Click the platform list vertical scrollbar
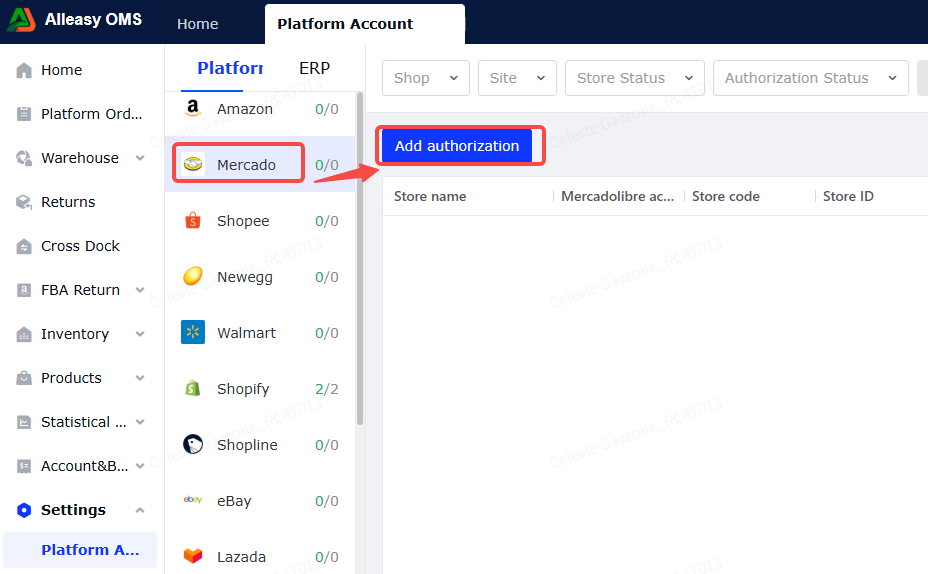This screenshot has height=574, width=928. (x=360, y=258)
